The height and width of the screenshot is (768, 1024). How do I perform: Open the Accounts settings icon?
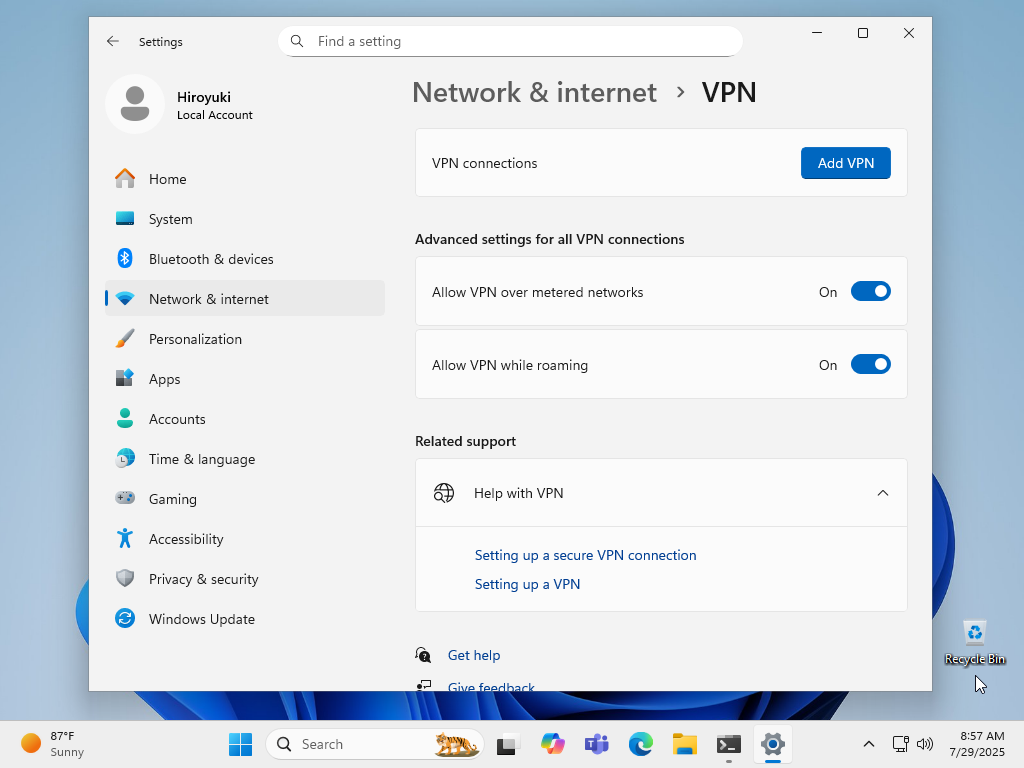point(124,418)
